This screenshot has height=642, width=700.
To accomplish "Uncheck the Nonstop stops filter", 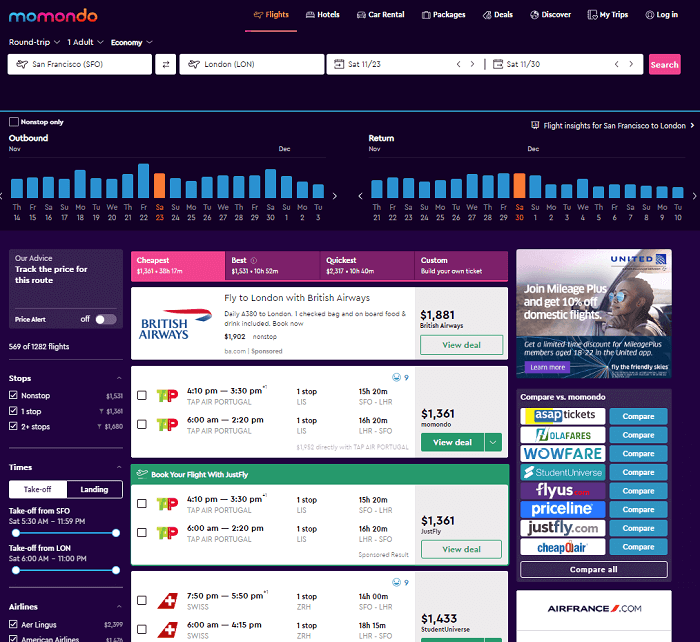I will (13, 395).
